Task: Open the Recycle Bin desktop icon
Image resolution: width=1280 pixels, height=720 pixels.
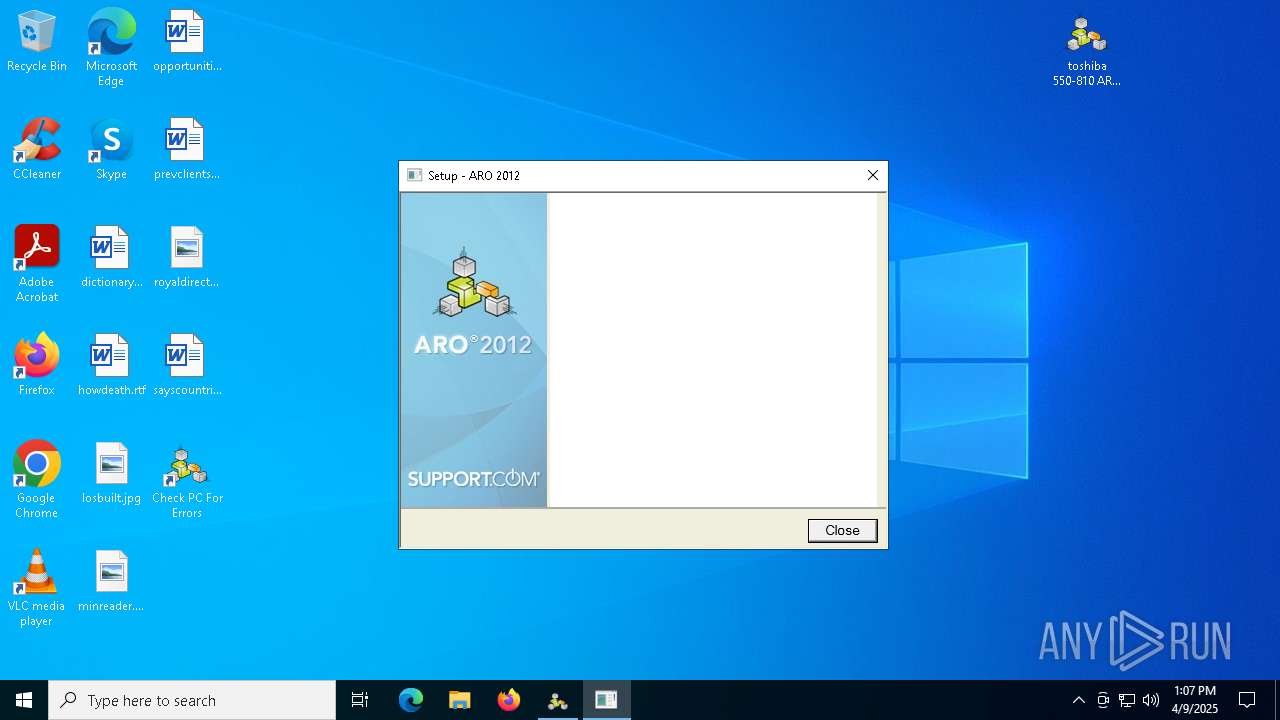Action: point(37,42)
